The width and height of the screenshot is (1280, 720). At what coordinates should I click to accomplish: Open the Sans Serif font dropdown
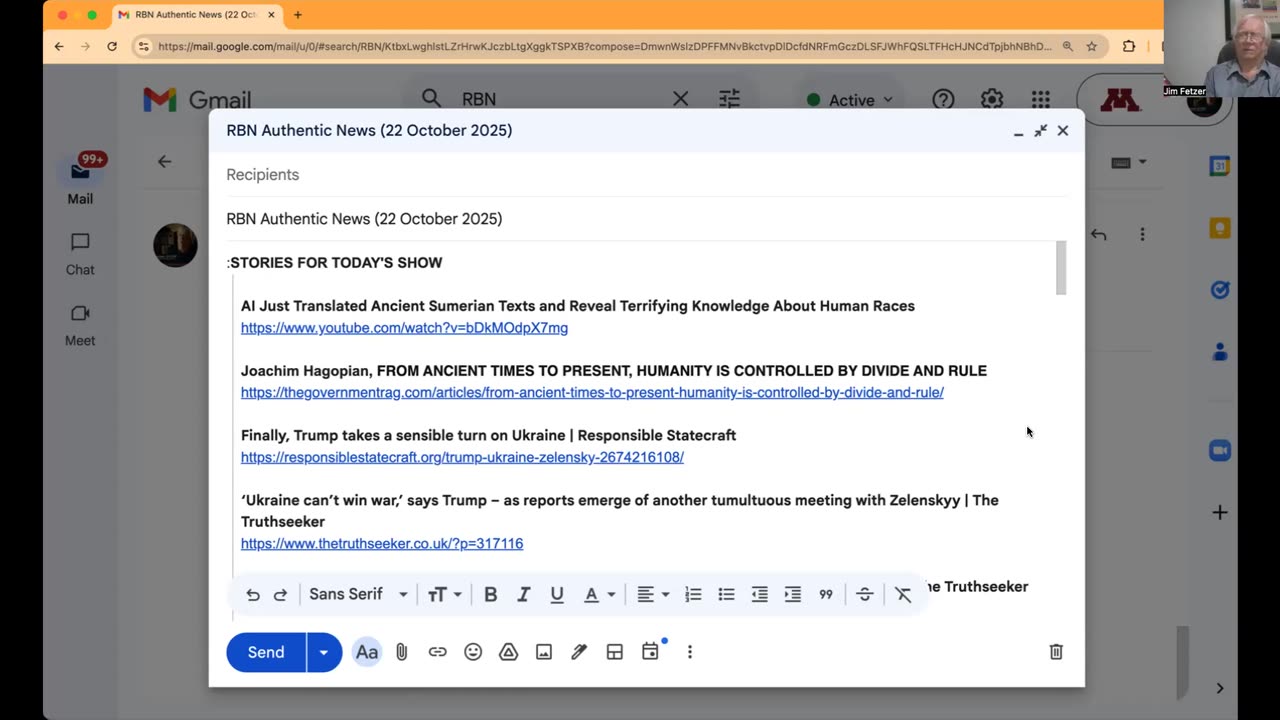coord(358,595)
